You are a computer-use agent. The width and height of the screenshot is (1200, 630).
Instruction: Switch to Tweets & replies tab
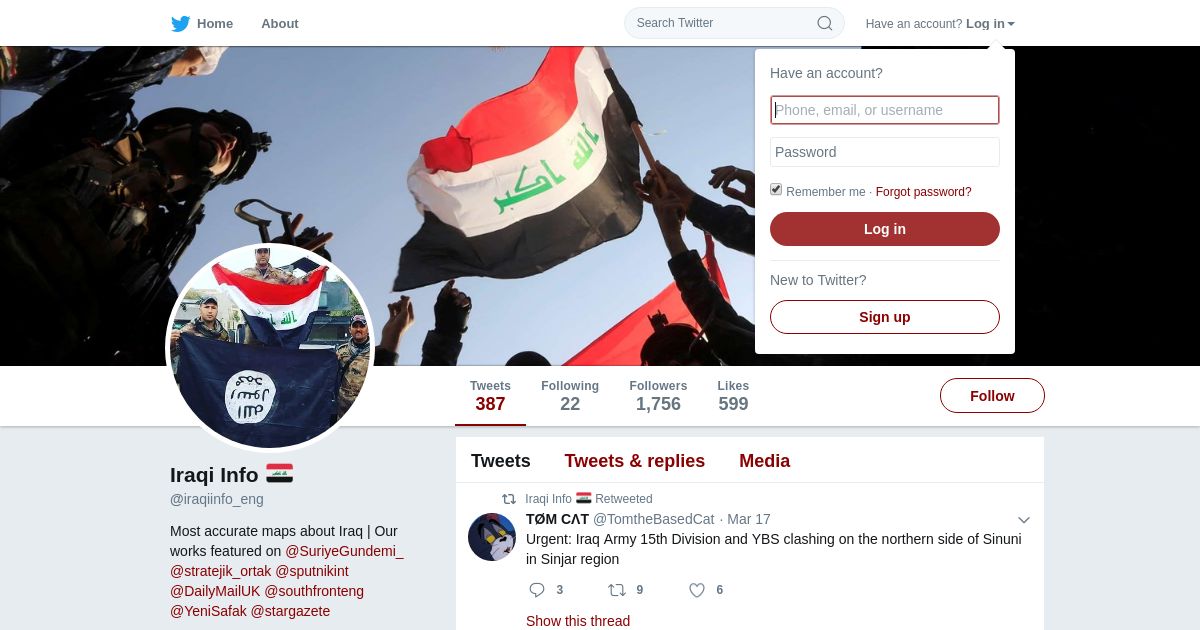pyautogui.click(x=634, y=461)
